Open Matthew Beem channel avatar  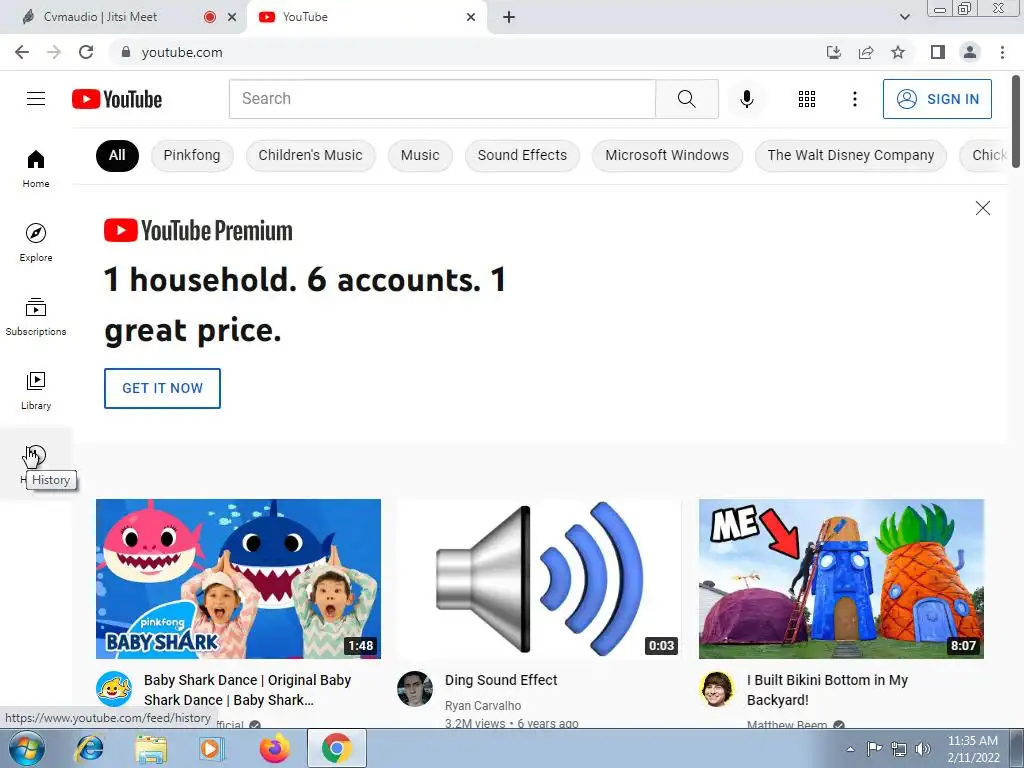[717, 689]
